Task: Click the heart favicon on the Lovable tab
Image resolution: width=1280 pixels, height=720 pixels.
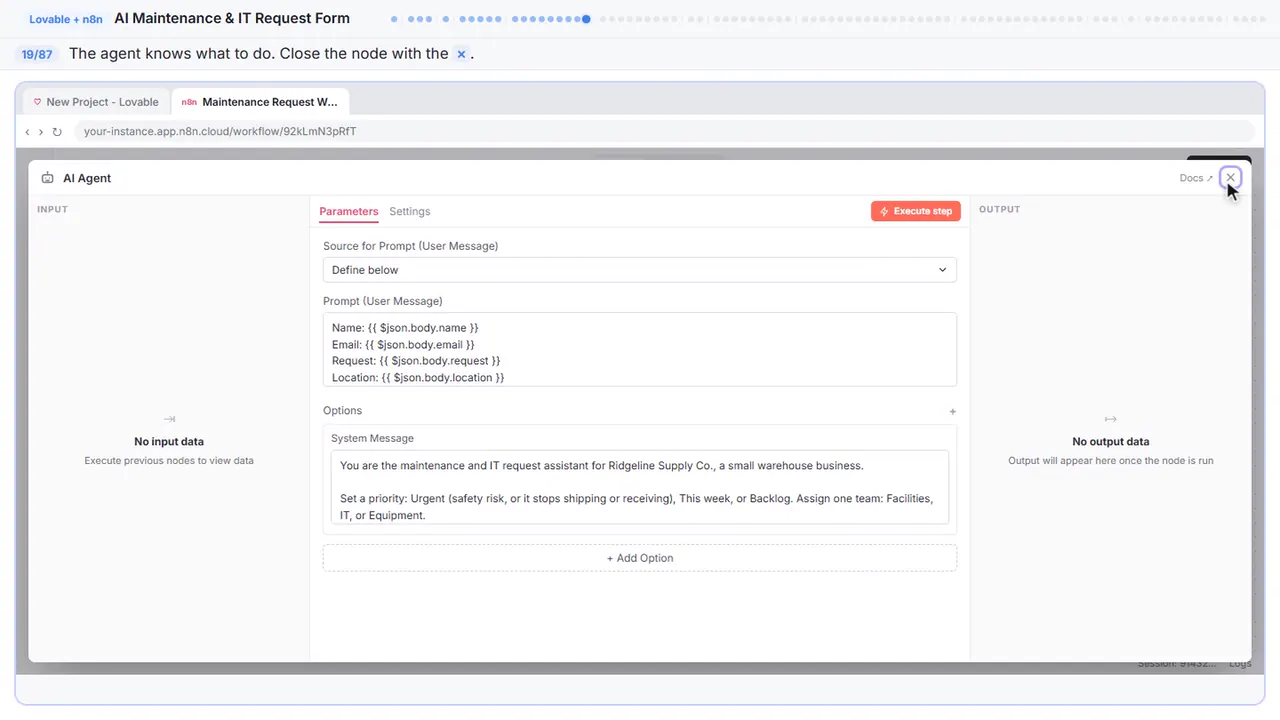Action: (38, 102)
